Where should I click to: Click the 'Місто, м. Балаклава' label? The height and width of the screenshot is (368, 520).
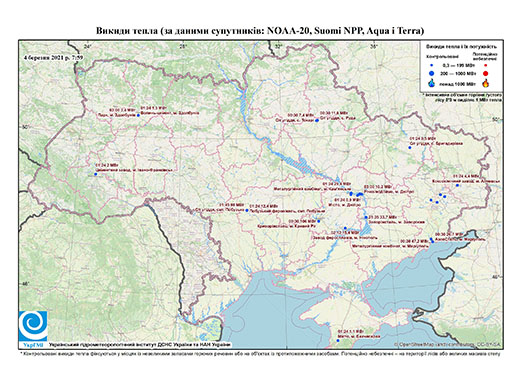click(x=359, y=336)
